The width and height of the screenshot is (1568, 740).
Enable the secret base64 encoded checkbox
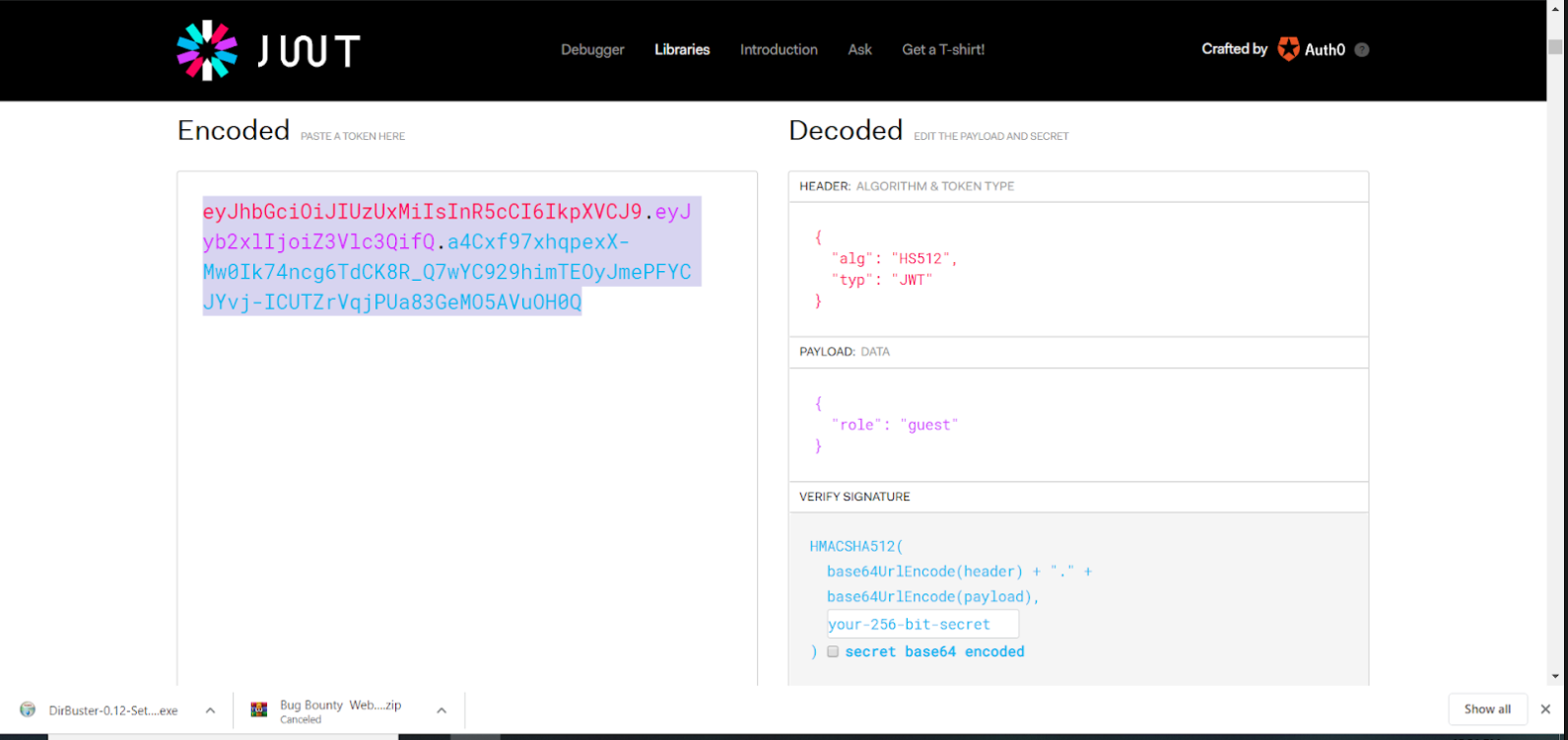833,651
